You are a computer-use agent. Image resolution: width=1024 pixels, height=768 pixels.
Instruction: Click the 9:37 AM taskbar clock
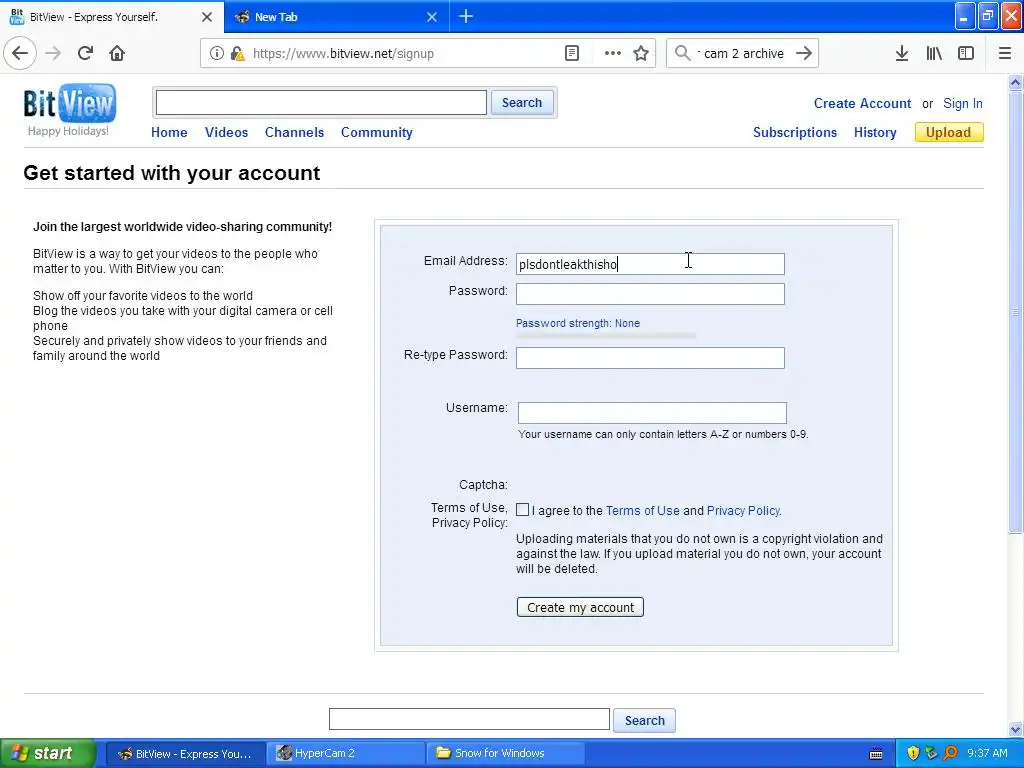(987, 753)
